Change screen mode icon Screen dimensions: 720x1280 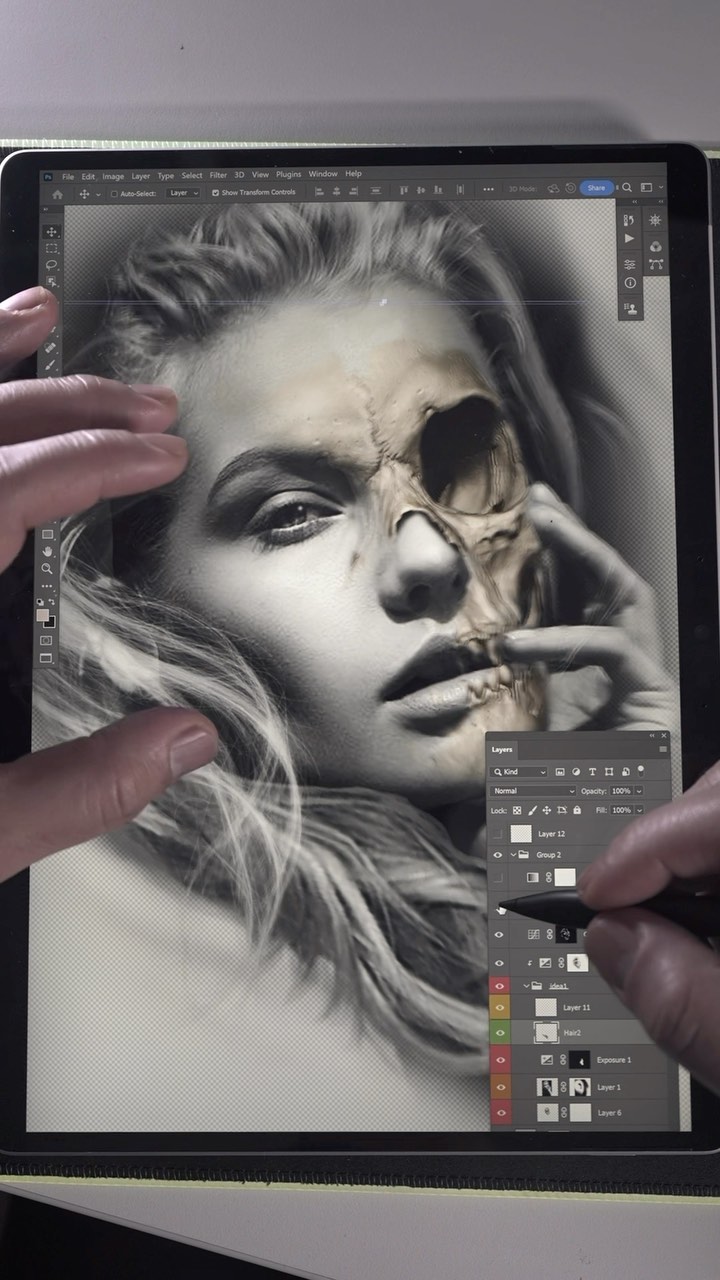tap(46, 658)
